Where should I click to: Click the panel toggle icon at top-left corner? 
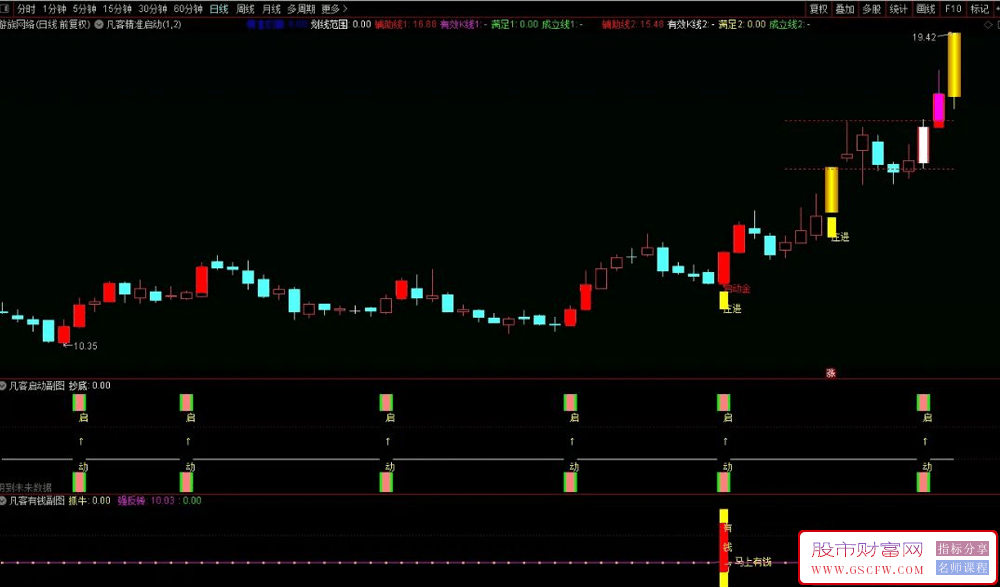pos(5,9)
